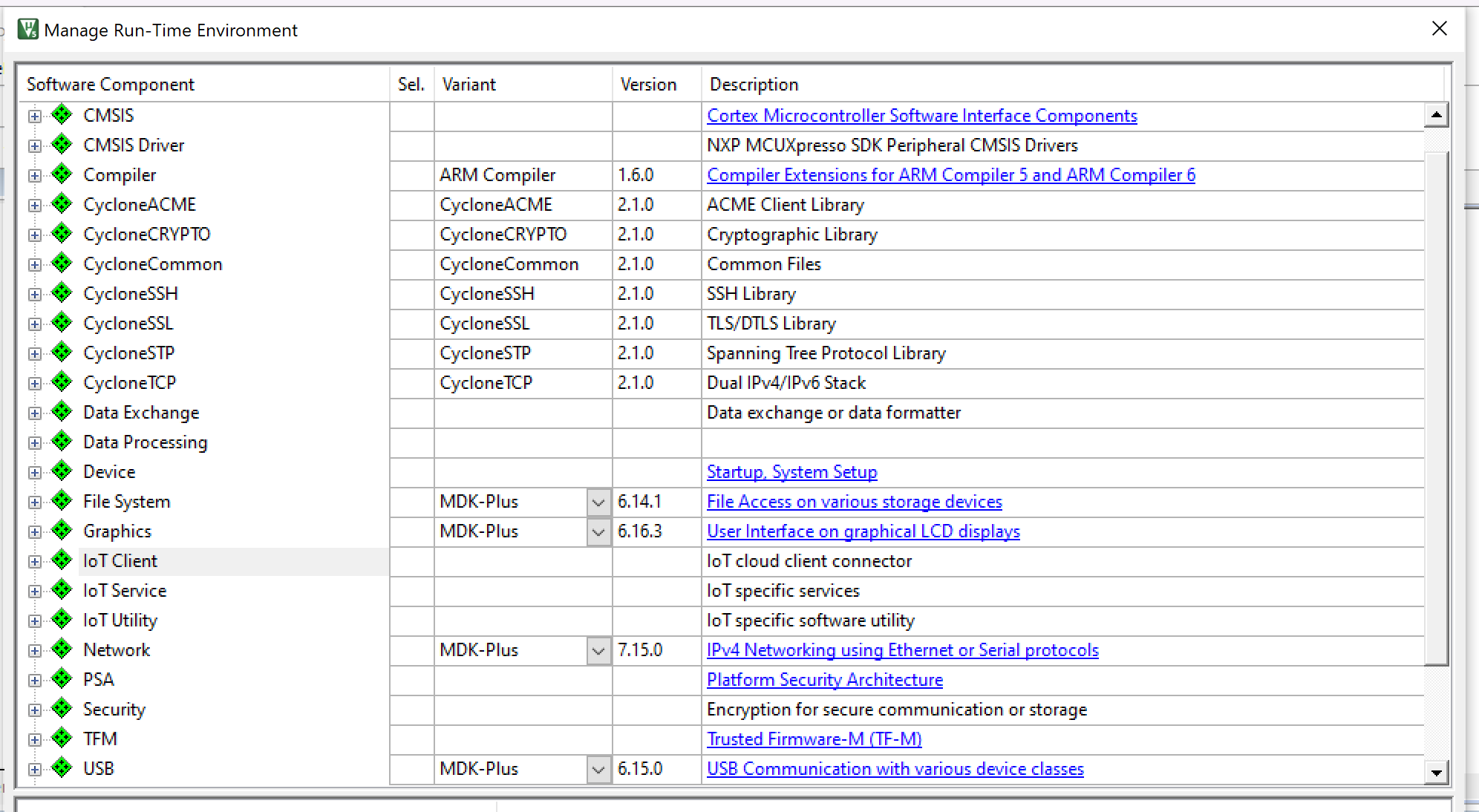This screenshot has height=812, width=1479.
Task: Open the Trusted Firmware-M (TF-M) link
Action: pos(814,739)
